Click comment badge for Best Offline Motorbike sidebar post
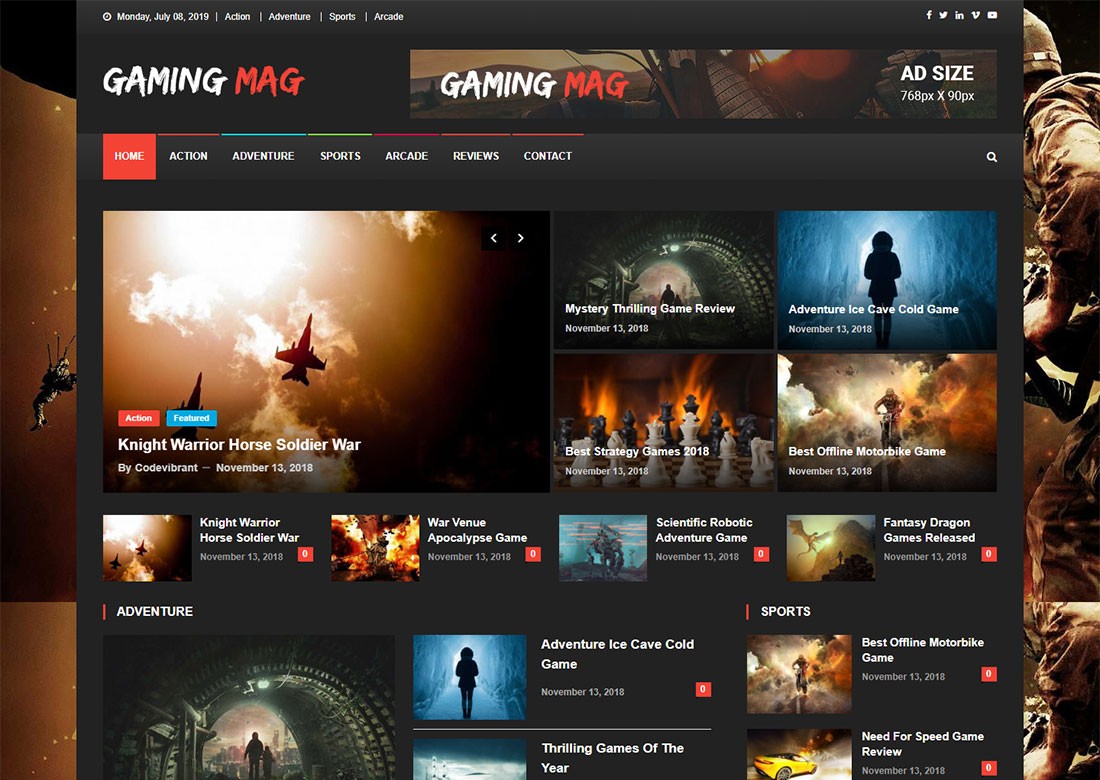Viewport: 1100px width, 780px height. (988, 674)
